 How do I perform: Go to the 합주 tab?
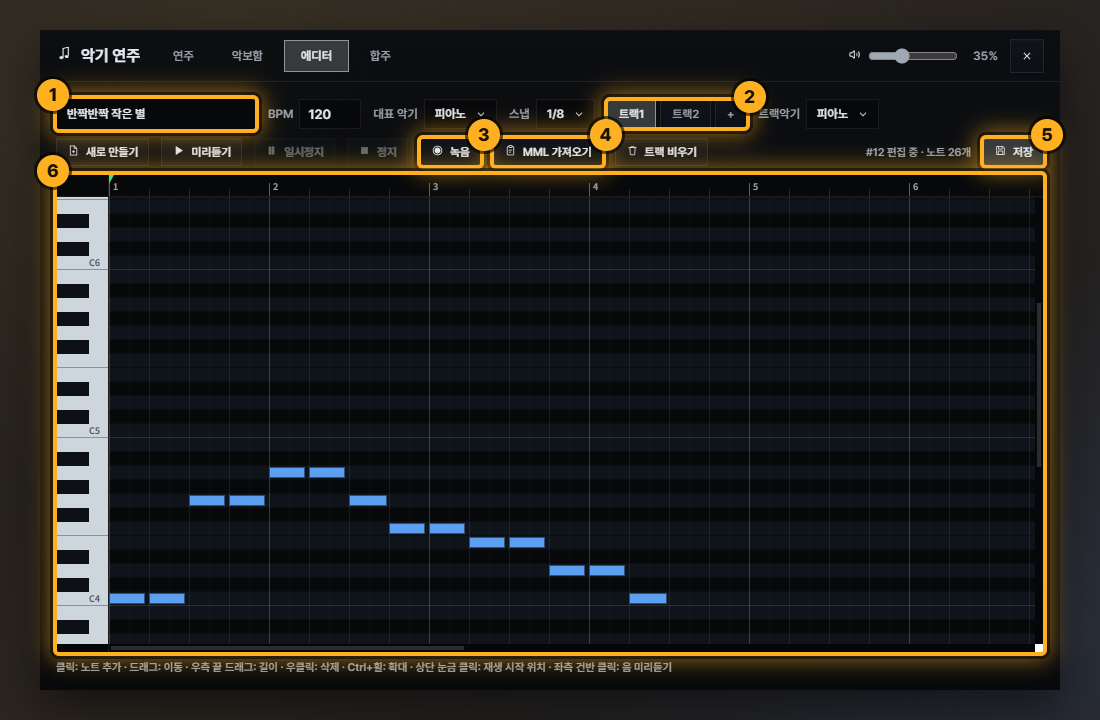[380, 56]
